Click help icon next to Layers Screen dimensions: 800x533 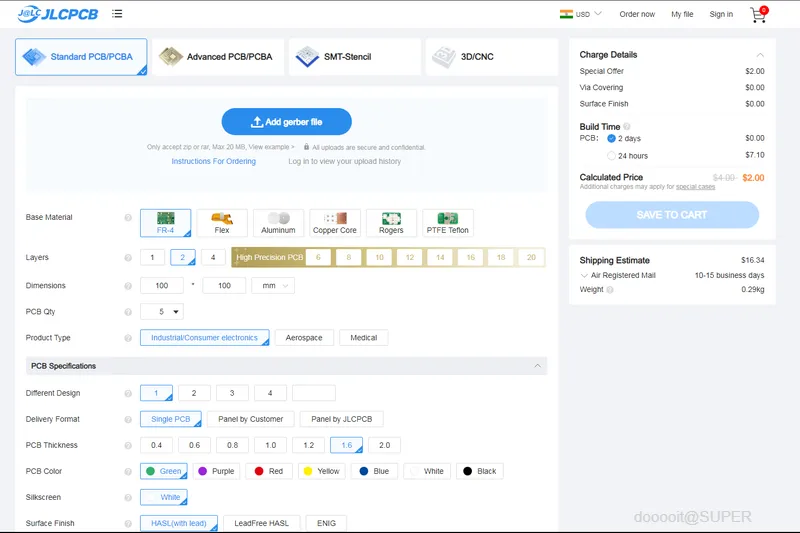tap(128, 258)
